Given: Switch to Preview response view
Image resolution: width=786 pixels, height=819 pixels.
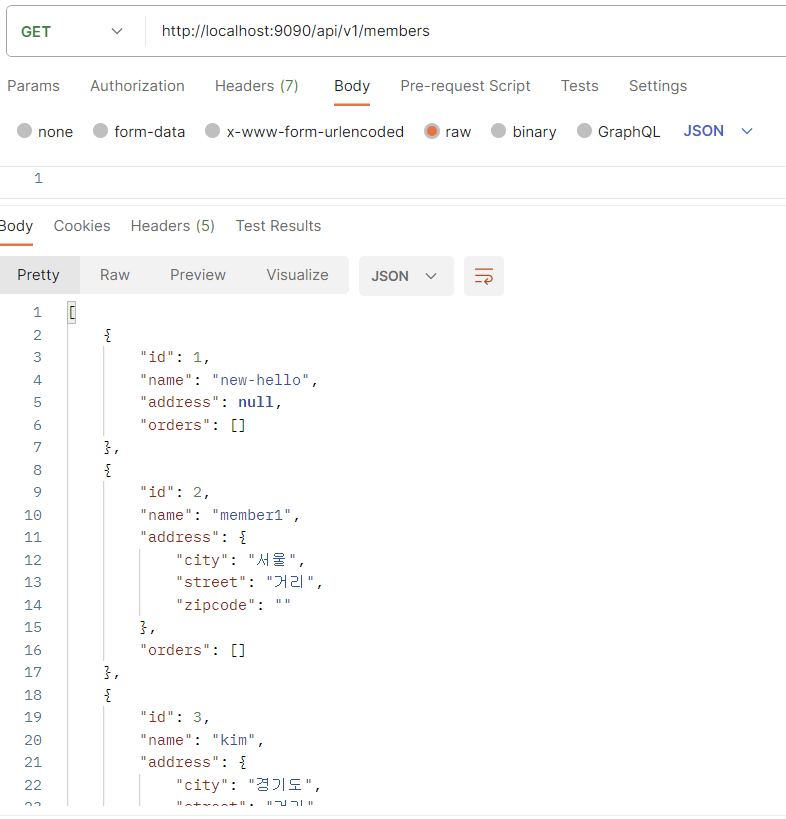Looking at the screenshot, I should [x=198, y=275].
